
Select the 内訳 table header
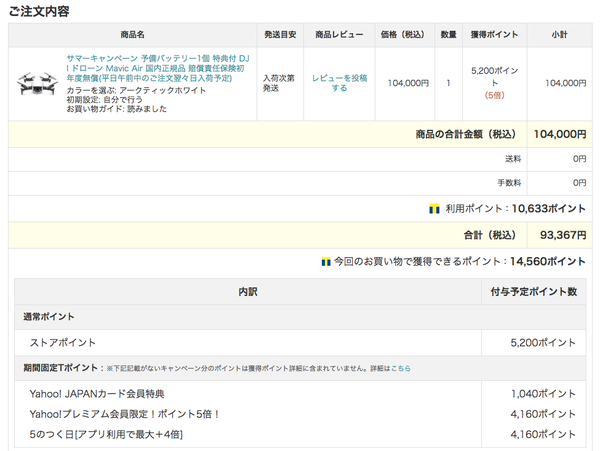coord(248,292)
